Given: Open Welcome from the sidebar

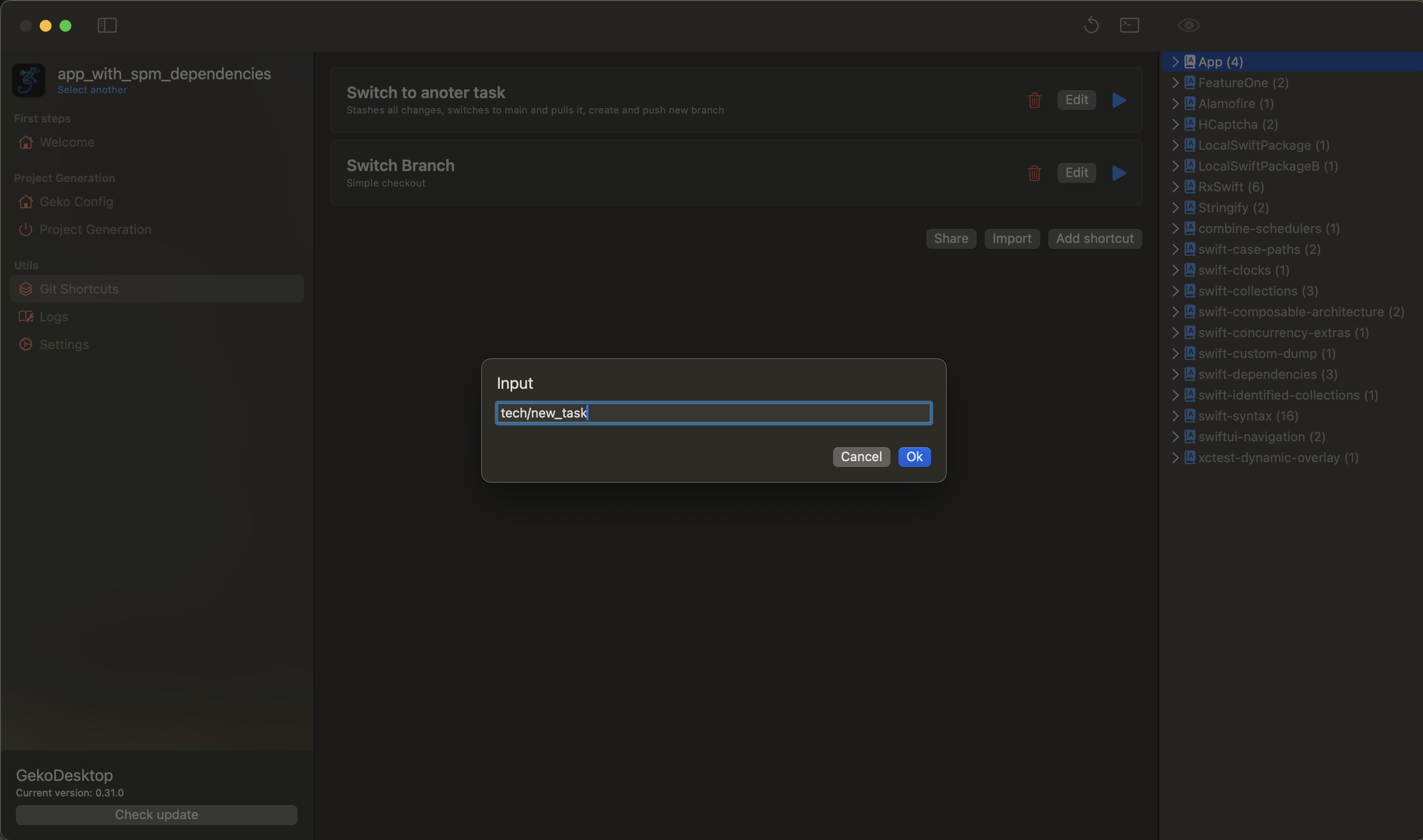Looking at the screenshot, I should (67, 142).
